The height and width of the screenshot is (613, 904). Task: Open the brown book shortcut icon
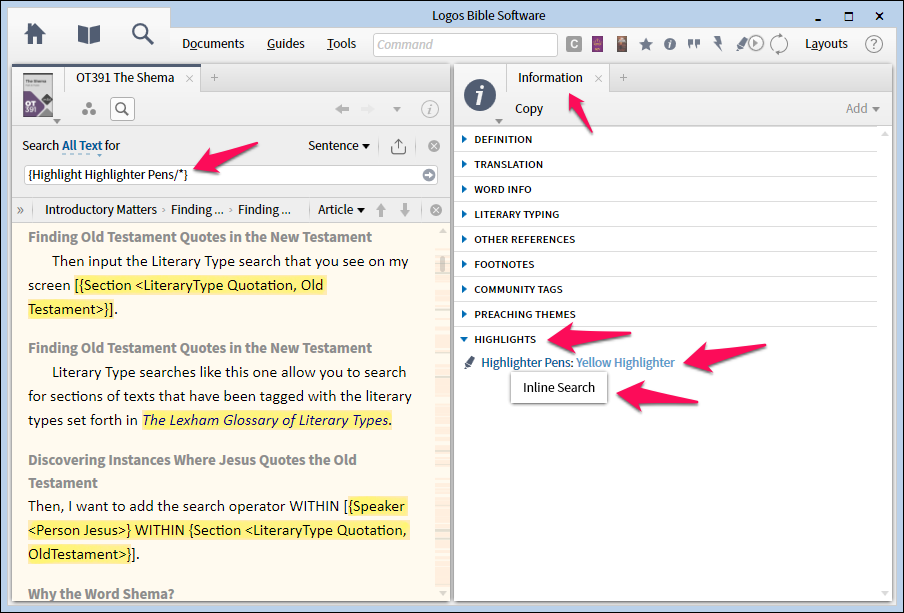coord(622,44)
